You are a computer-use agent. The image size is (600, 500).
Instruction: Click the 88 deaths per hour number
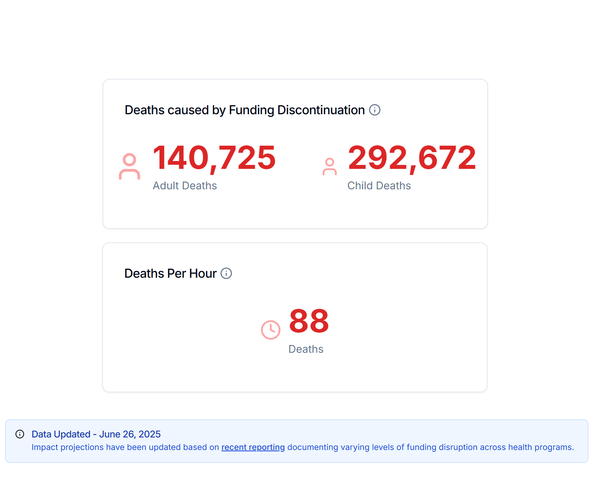[x=308, y=322]
